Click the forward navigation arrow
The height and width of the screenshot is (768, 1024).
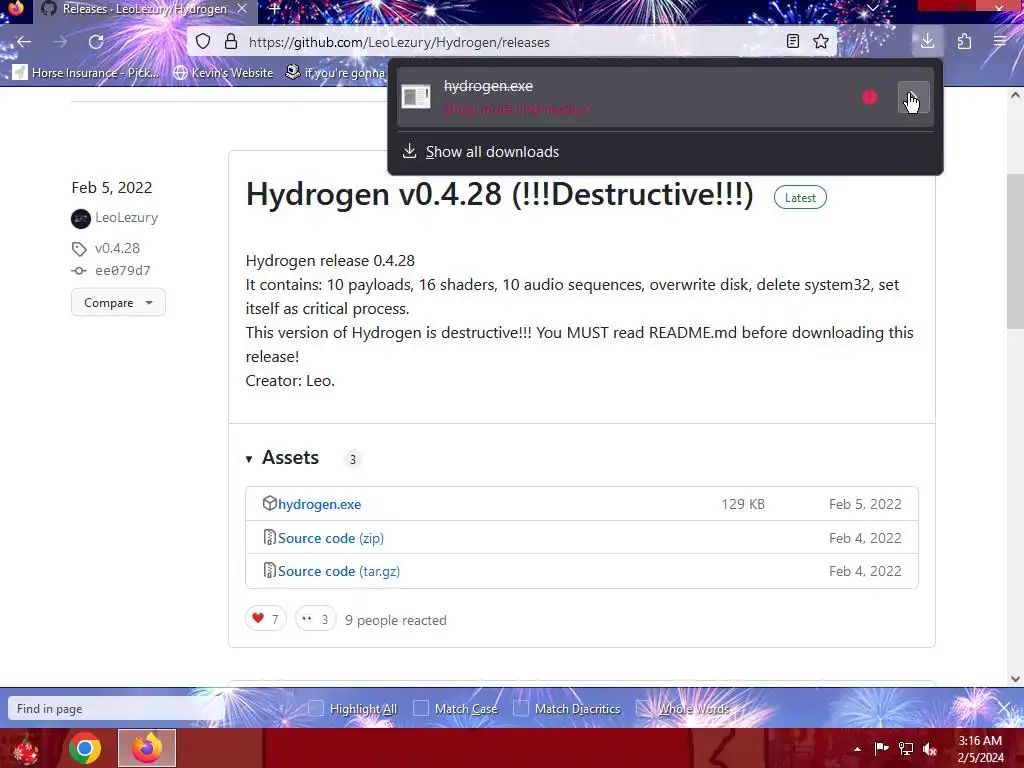(60, 42)
